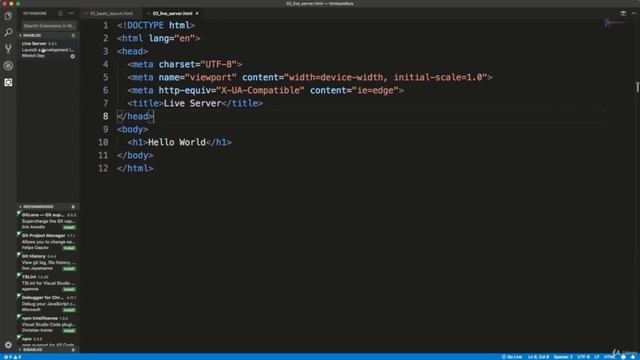Open the npm Intellisense extension entry
Viewport: 640px width, 360px height.
point(48,324)
